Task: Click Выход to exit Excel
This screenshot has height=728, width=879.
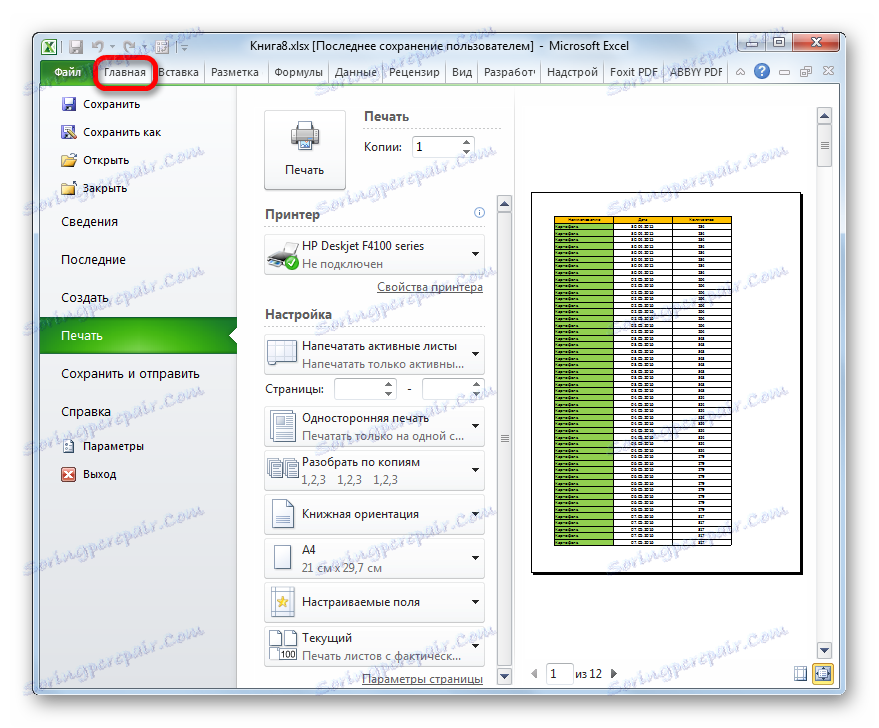Action: click(89, 474)
